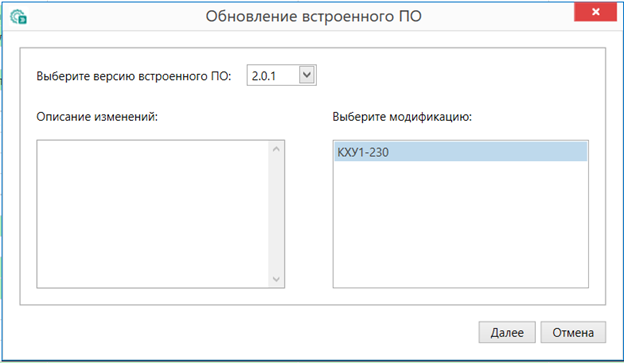Click the blank dialog footer beside the Далее button
The height and width of the screenshot is (363, 624).
247,332
